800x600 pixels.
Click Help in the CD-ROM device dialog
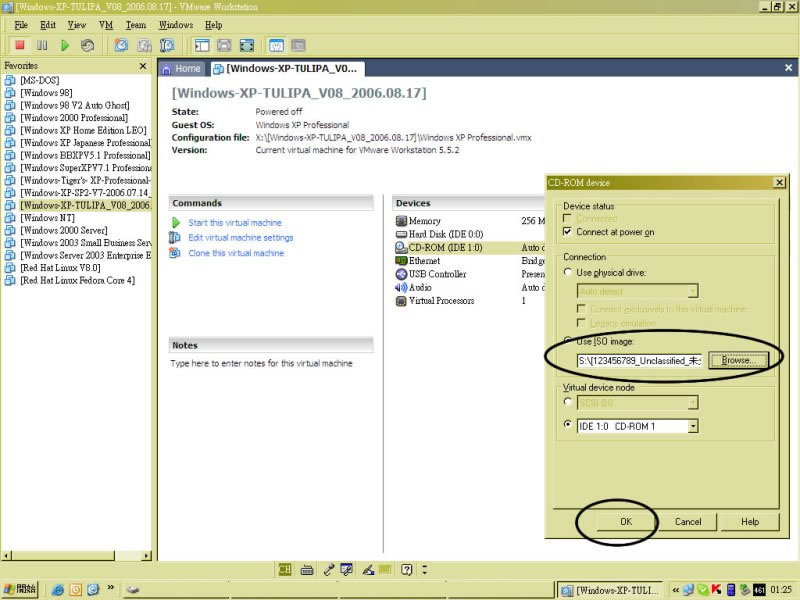750,521
